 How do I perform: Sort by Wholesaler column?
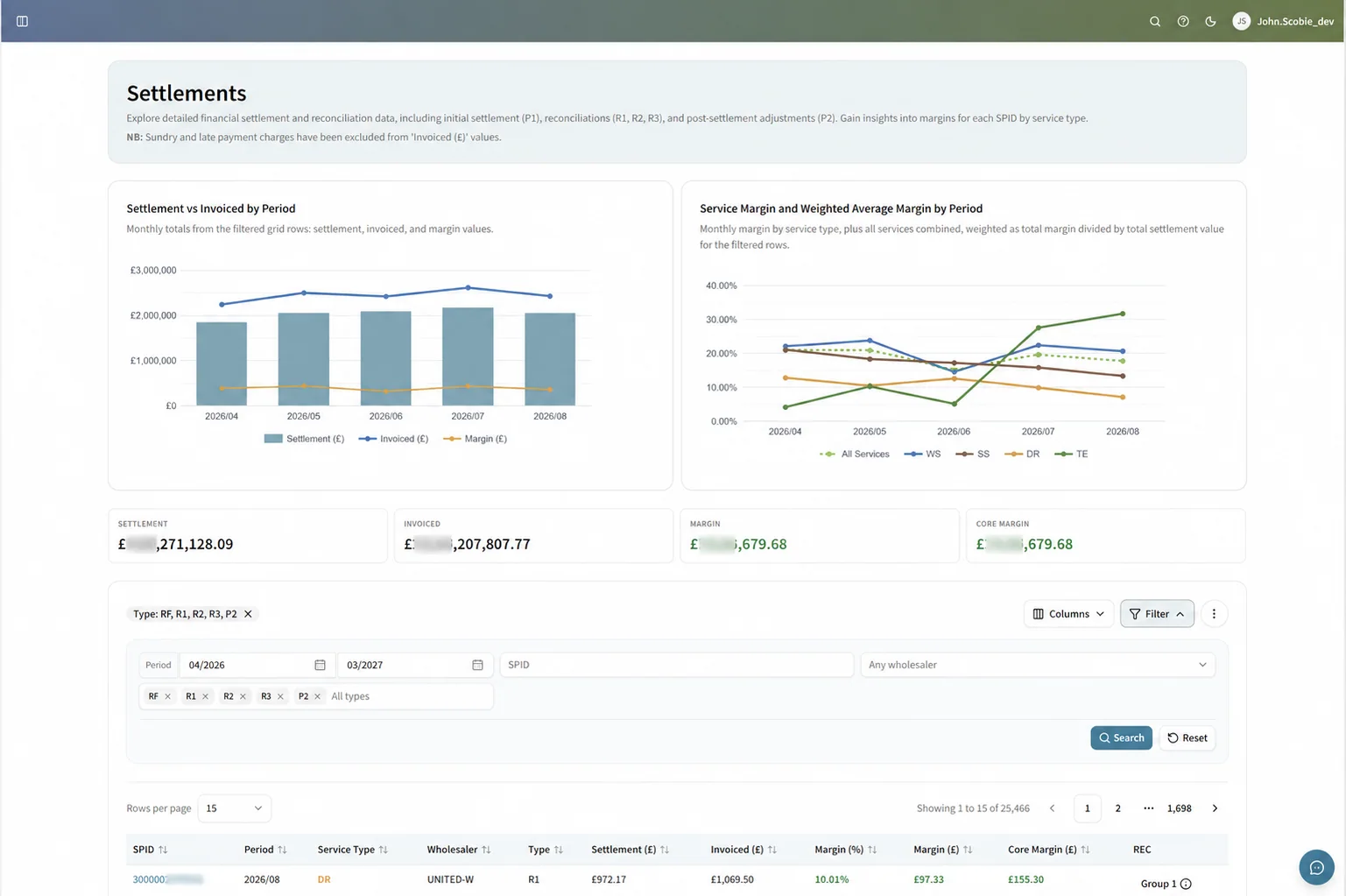[459, 850]
